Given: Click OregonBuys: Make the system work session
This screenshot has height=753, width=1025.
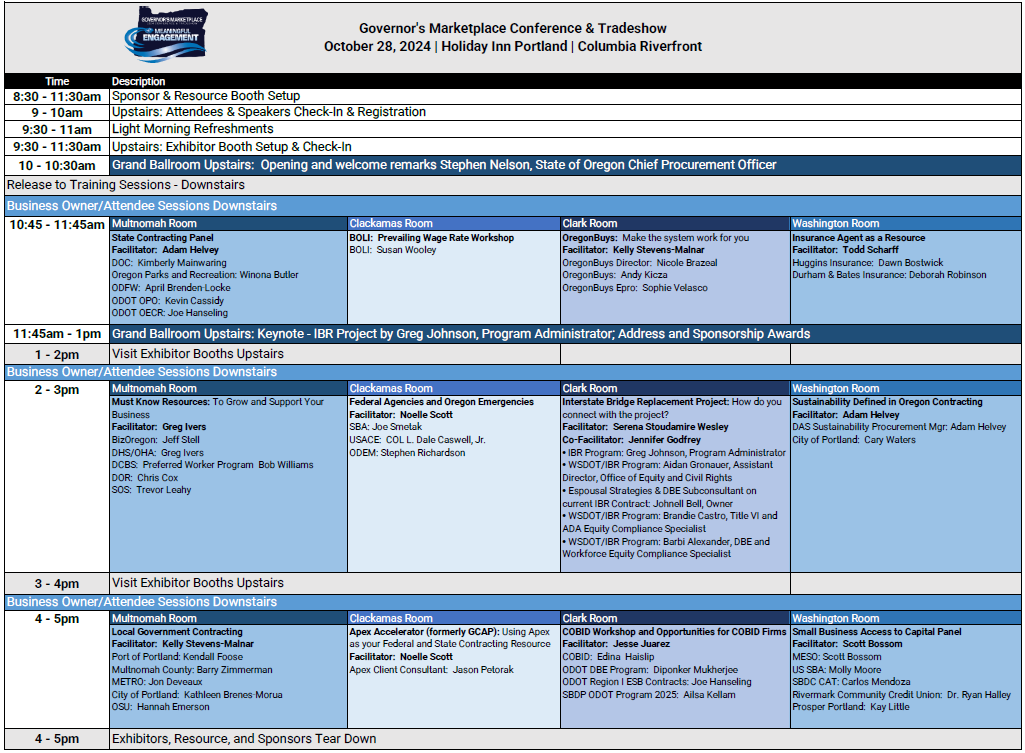Looking at the screenshot, I should [655, 238].
